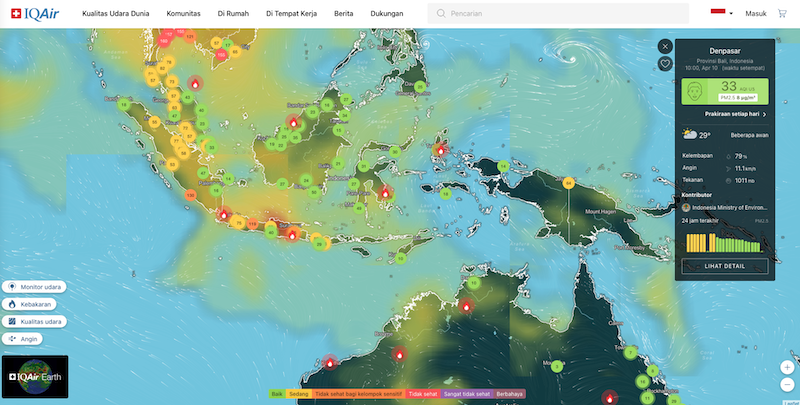Select the green 7 AQI marker near Townsville
Viewport: 800px width, 405px height.
[631, 352]
